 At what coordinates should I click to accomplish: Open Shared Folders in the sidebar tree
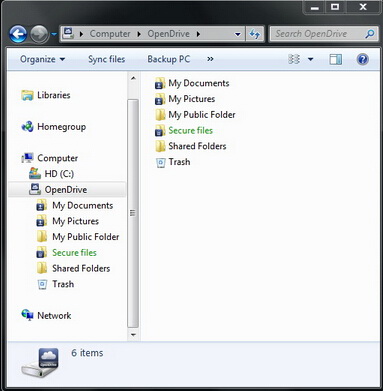81,268
